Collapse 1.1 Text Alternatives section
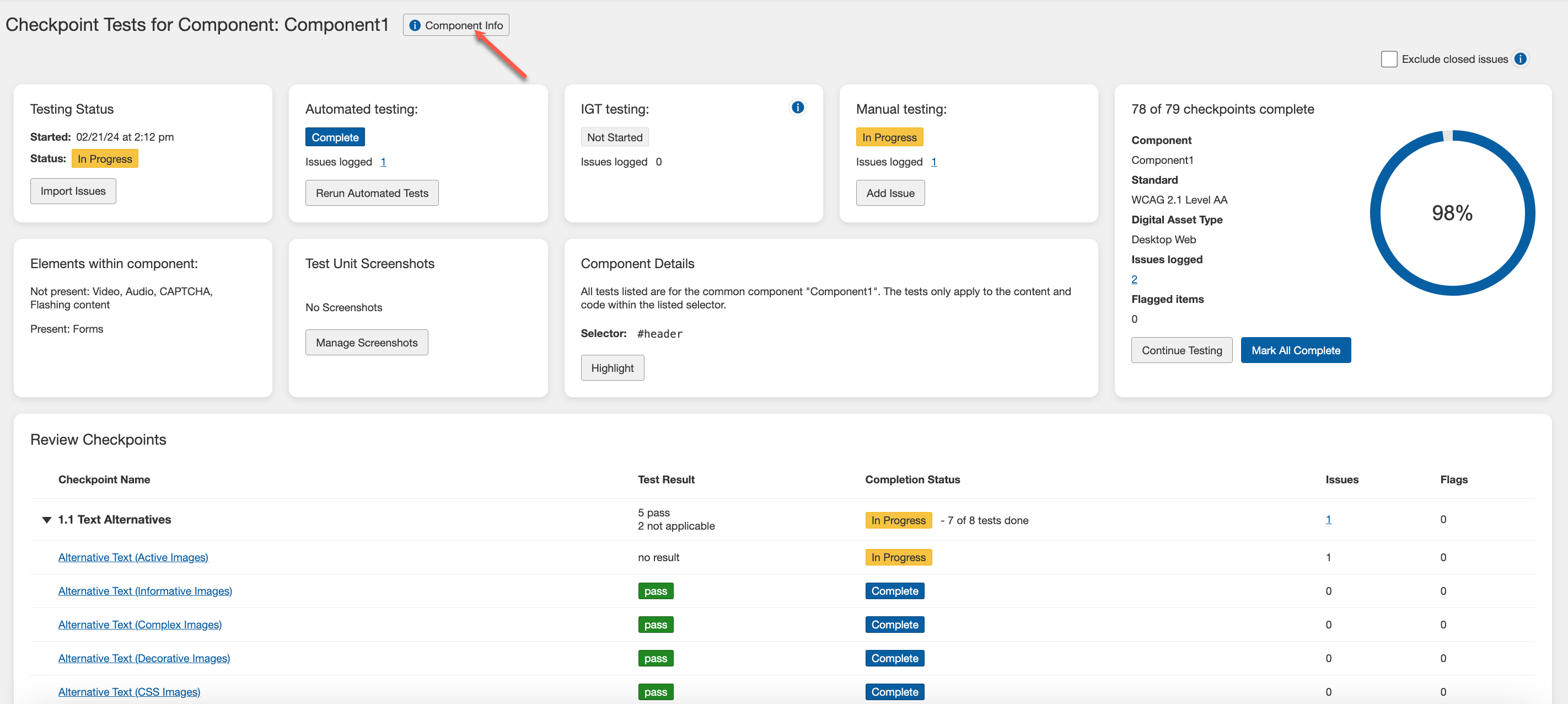The height and width of the screenshot is (704, 1568). [46, 520]
